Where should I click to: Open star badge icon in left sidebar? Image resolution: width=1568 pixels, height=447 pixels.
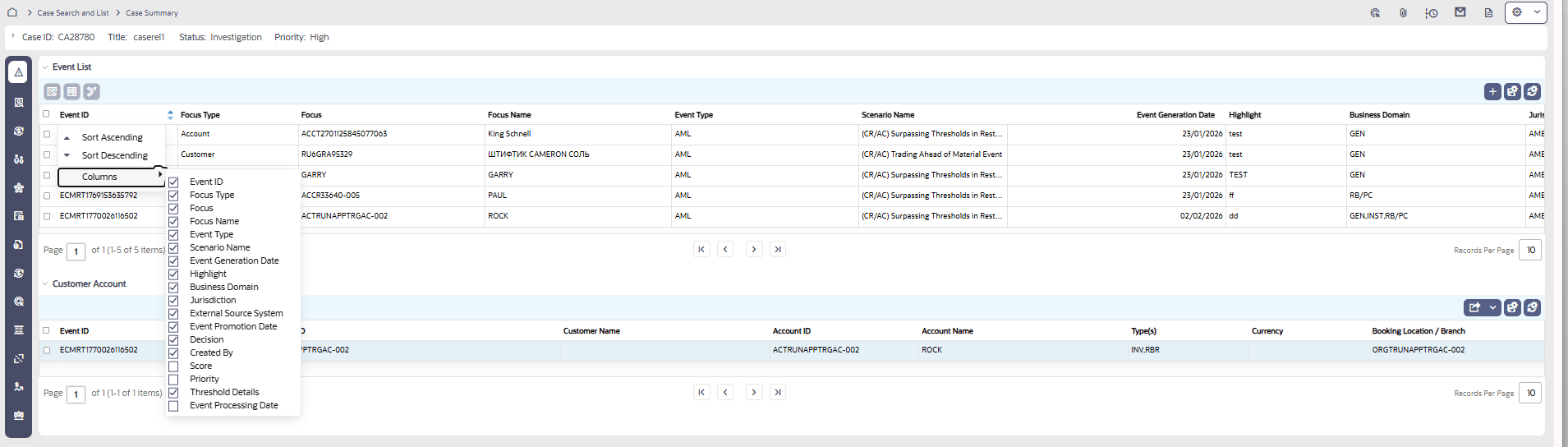click(18, 187)
